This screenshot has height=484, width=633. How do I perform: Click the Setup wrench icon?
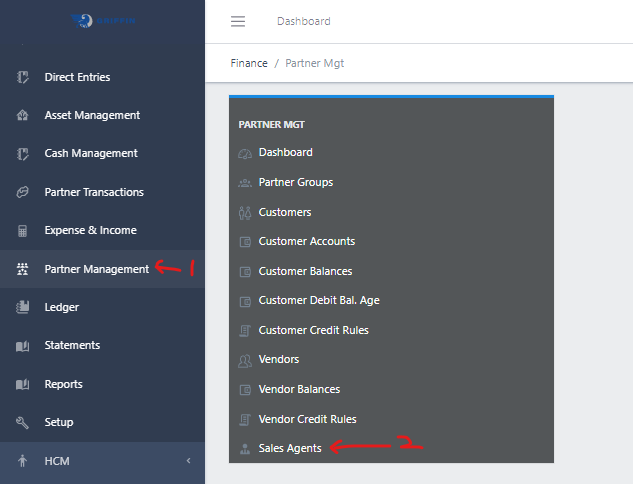pyautogui.click(x=23, y=423)
